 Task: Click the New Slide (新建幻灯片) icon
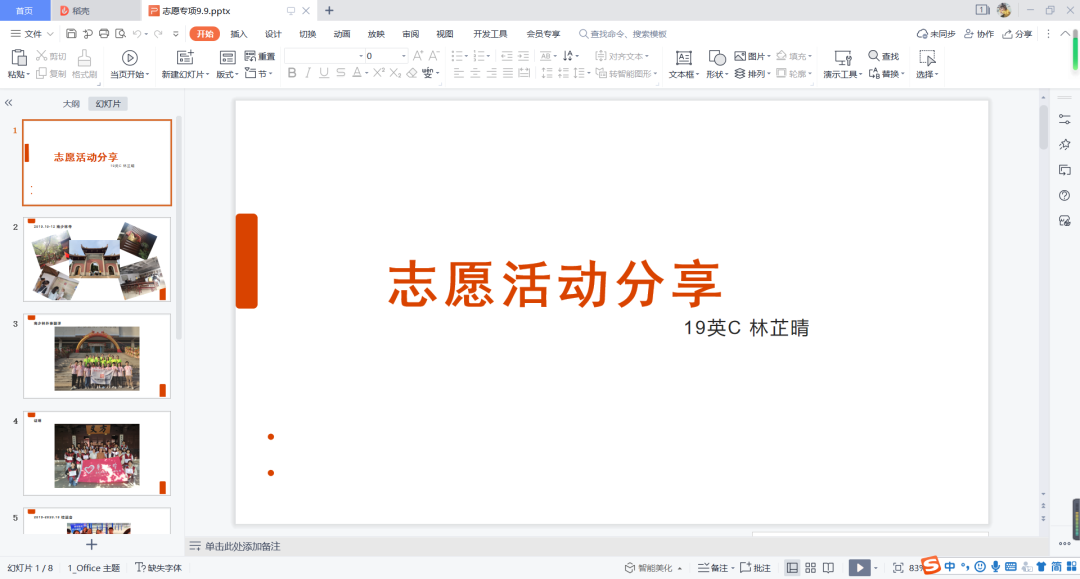[185, 58]
